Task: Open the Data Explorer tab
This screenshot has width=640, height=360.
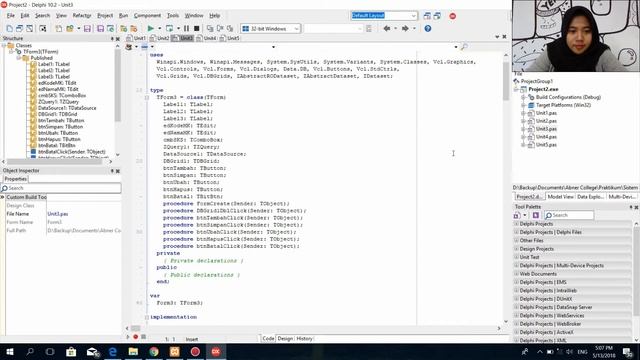Action: (x=590, y=197)
